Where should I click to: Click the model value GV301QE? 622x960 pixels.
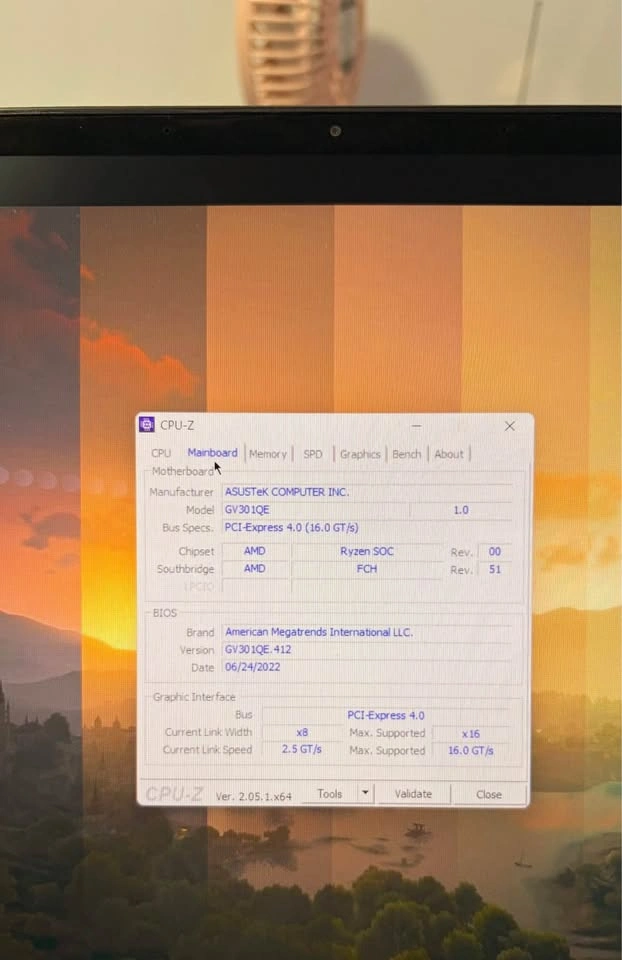tap(315, 509)
